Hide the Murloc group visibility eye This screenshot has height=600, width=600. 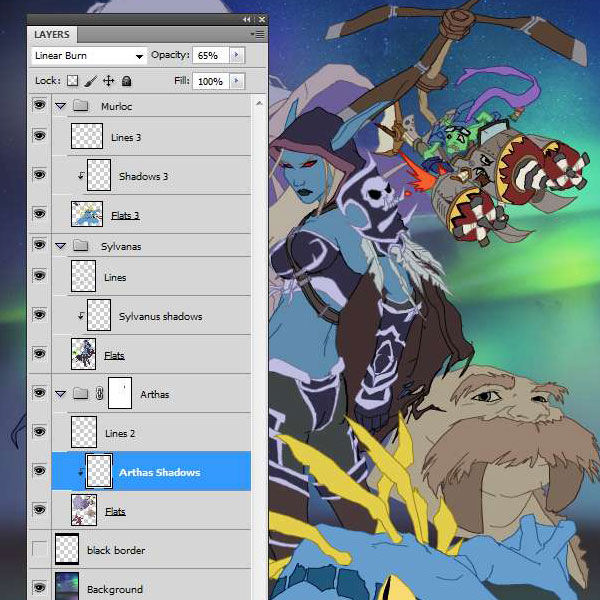tap(39, 105)
